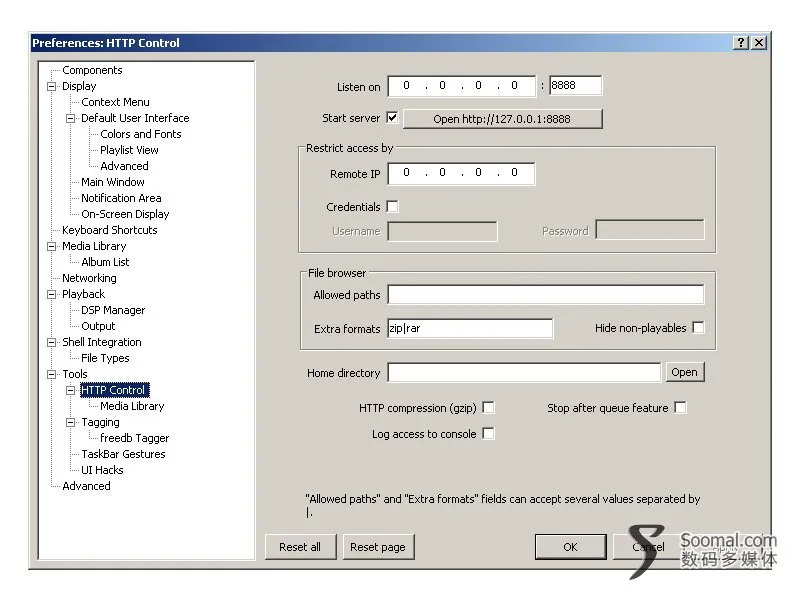Select Album List under Media Library
The image size is (800, 600).
[x=105, y=262]
